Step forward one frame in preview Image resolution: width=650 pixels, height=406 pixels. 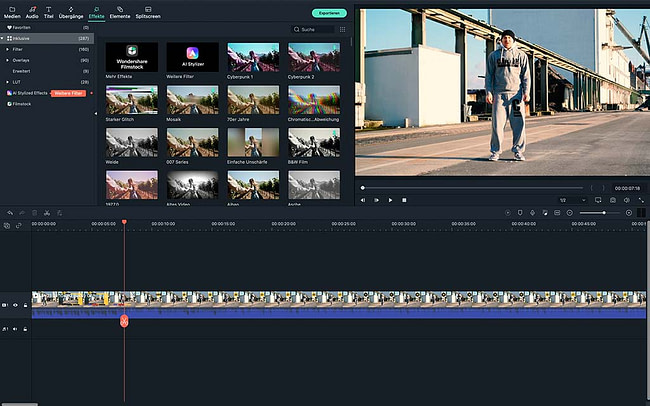(376, 200)
